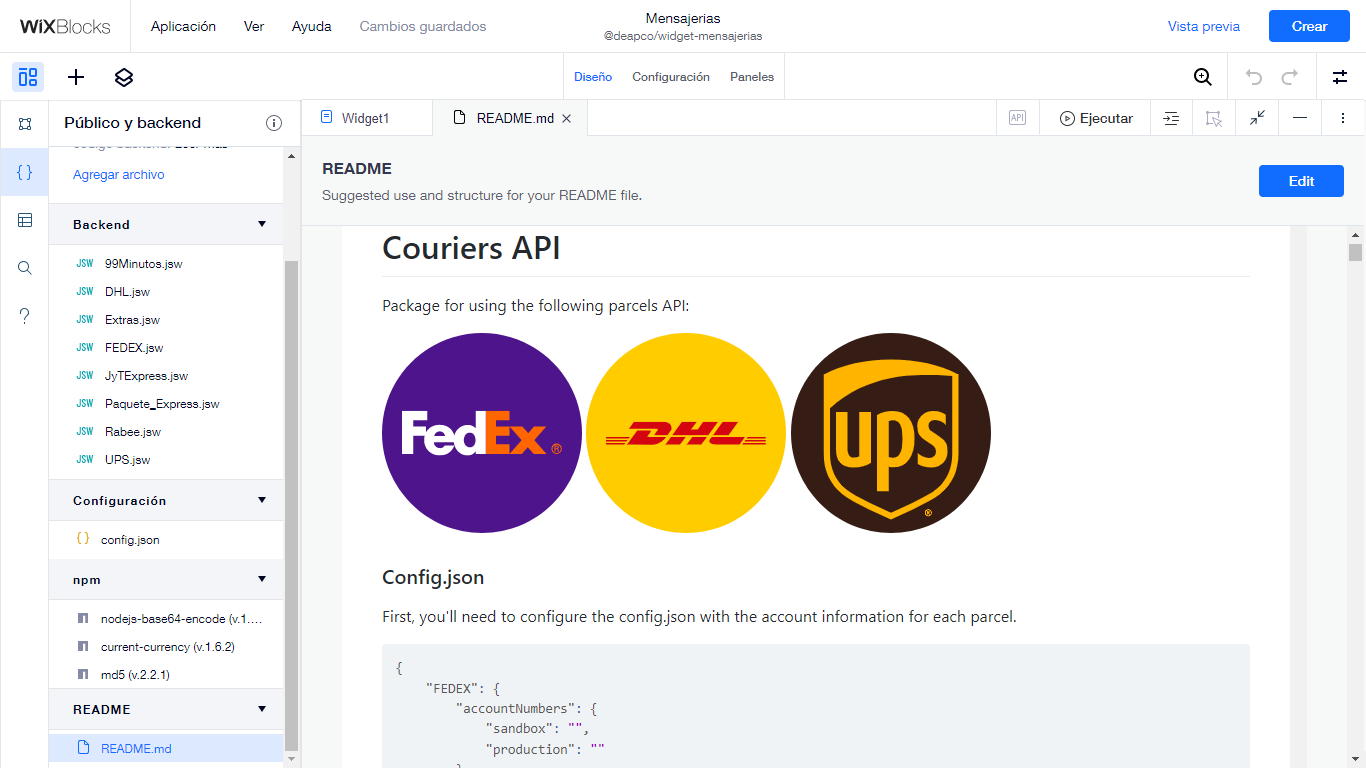Click the Mensajerias app title
The width and height of the screenshot is (1366, 768).
click(683, 18)
